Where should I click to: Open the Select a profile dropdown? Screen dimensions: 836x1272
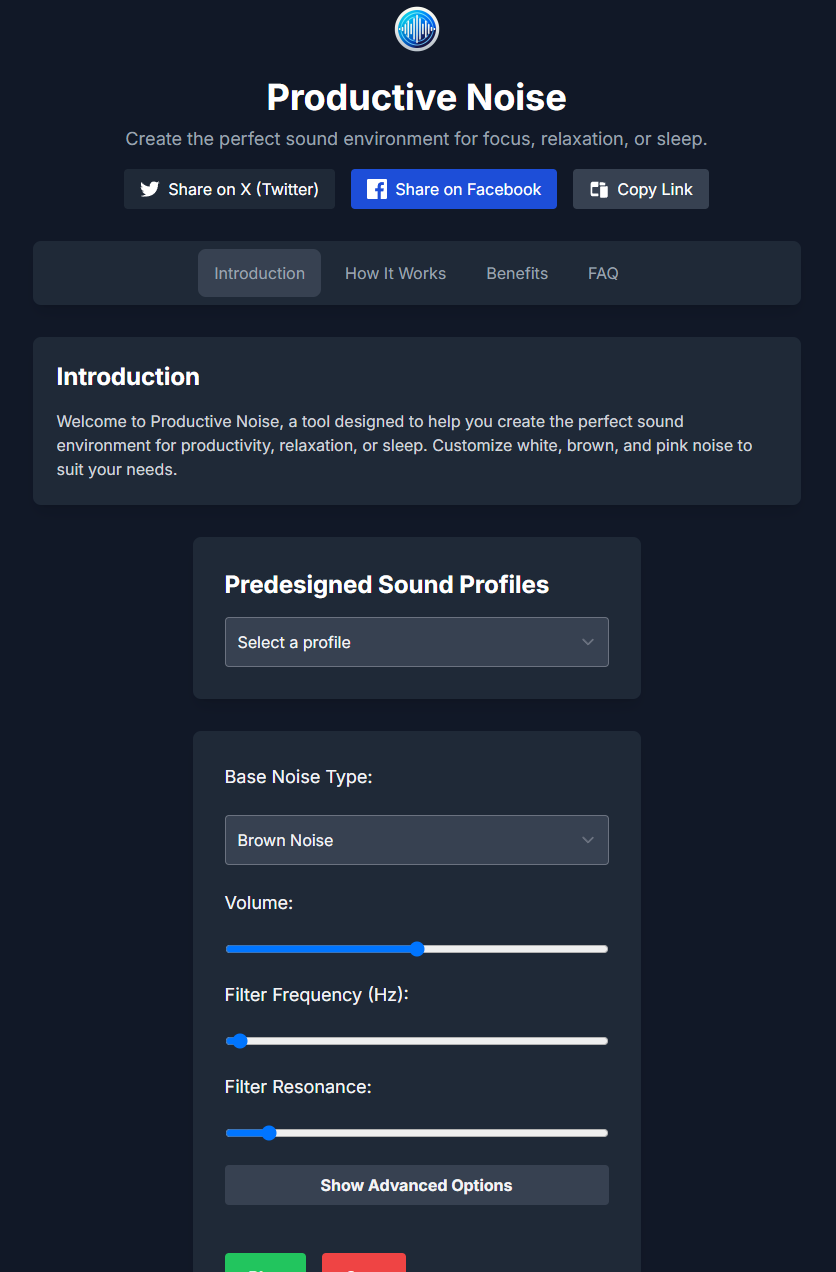pyautogui.click(x=417, y=642)
